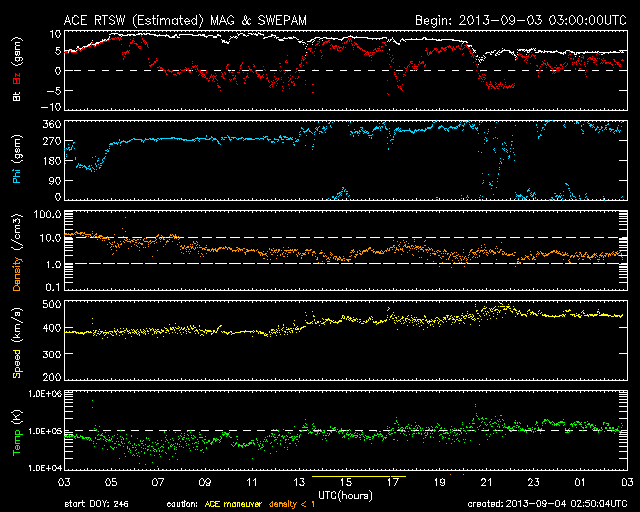Click the '23' hour tick label

pos(533,483)
